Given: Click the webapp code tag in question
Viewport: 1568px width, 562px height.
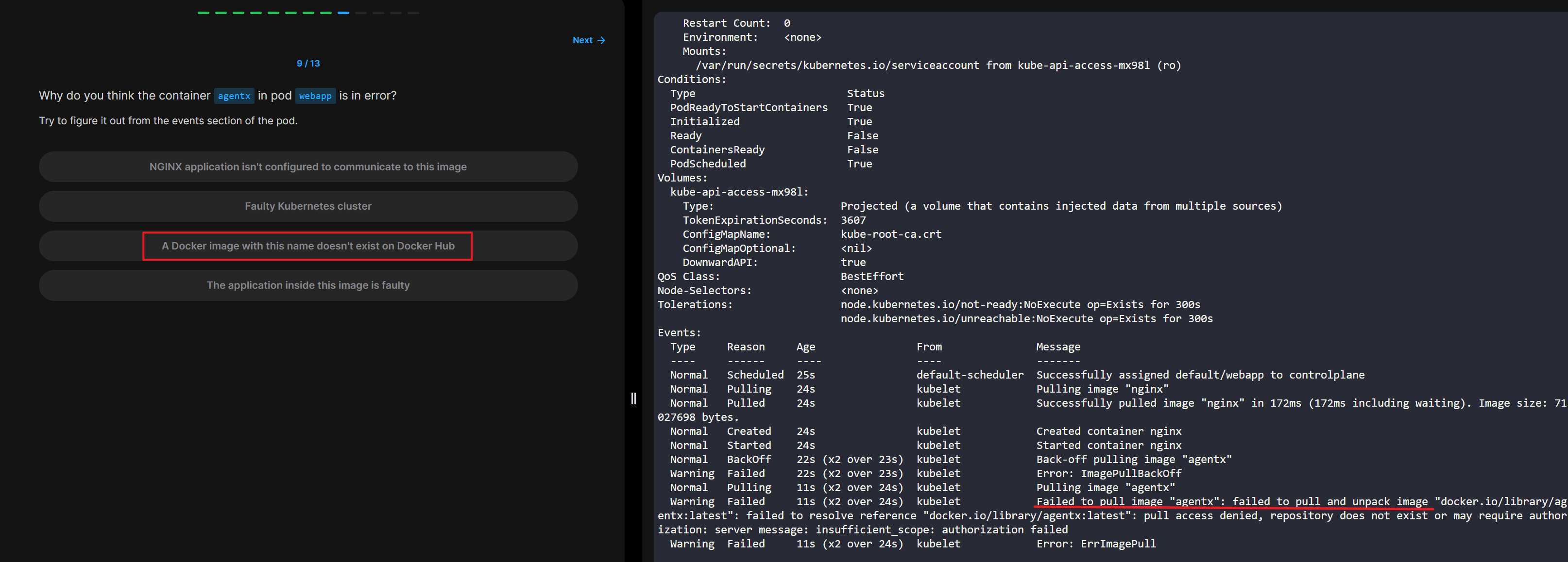Looking at the screenshot, I should coord(315,96).
